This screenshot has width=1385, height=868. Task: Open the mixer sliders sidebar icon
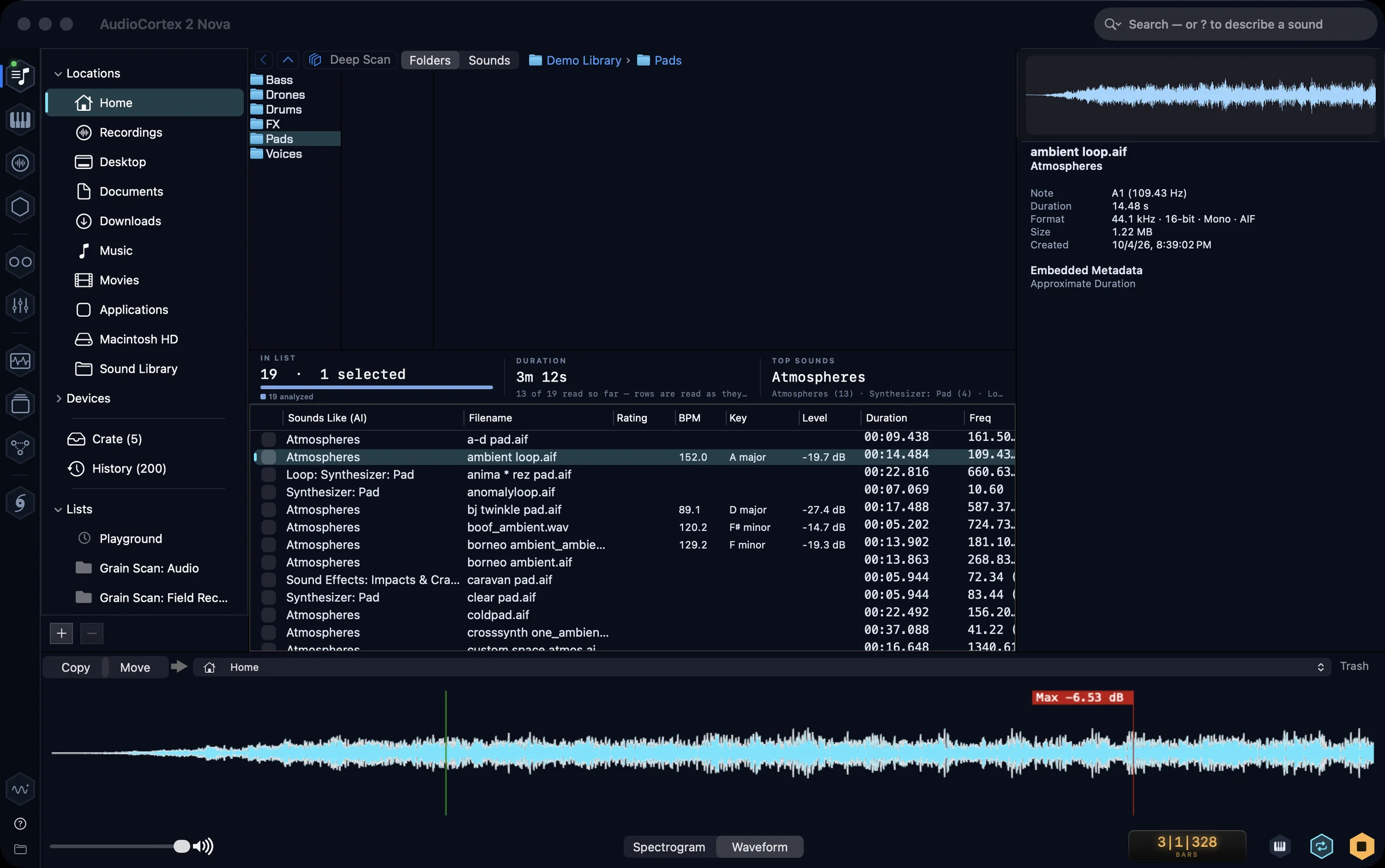[x=20, y=305]
